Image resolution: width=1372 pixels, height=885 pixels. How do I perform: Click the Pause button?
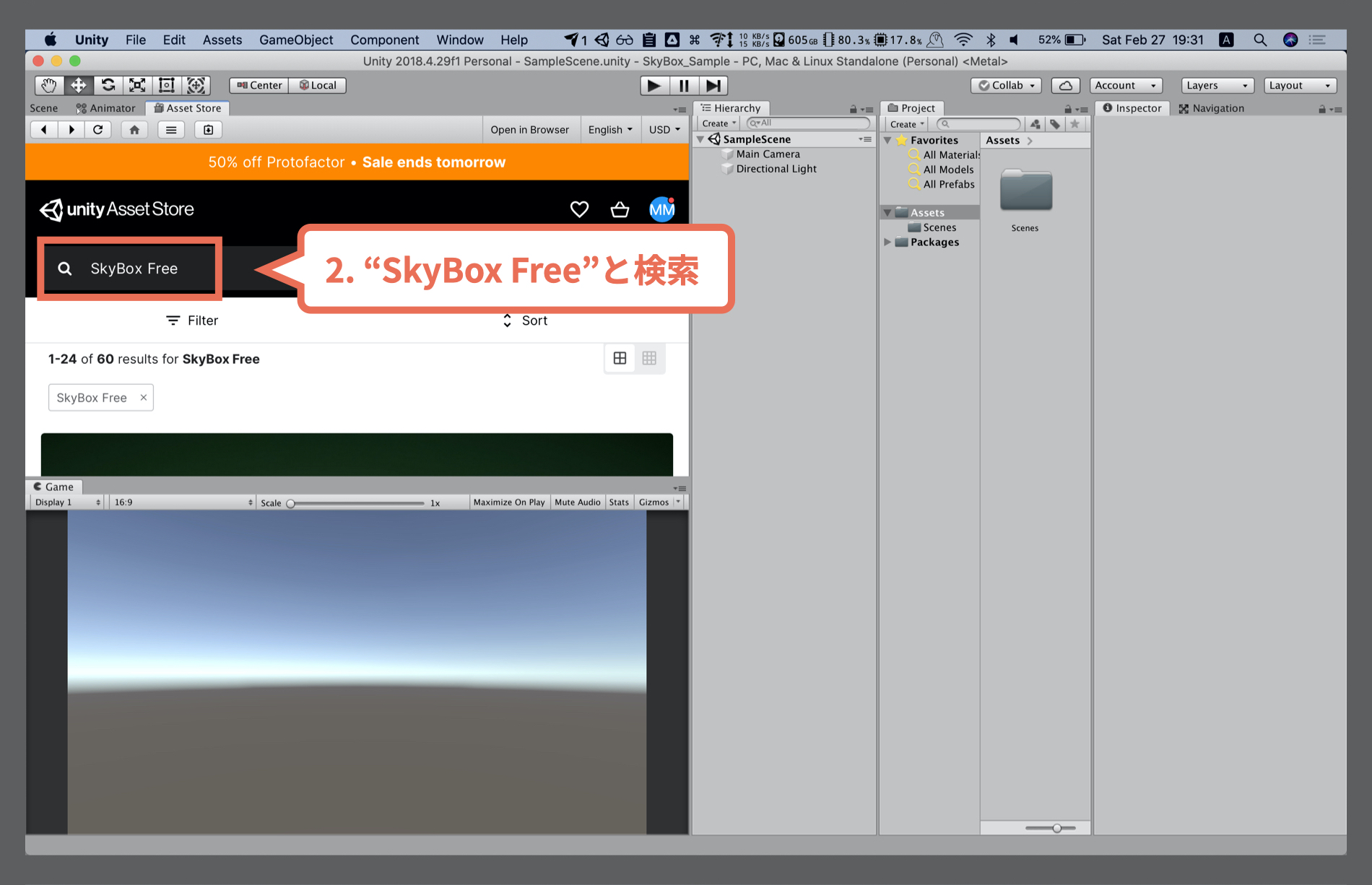pos(684,85)
